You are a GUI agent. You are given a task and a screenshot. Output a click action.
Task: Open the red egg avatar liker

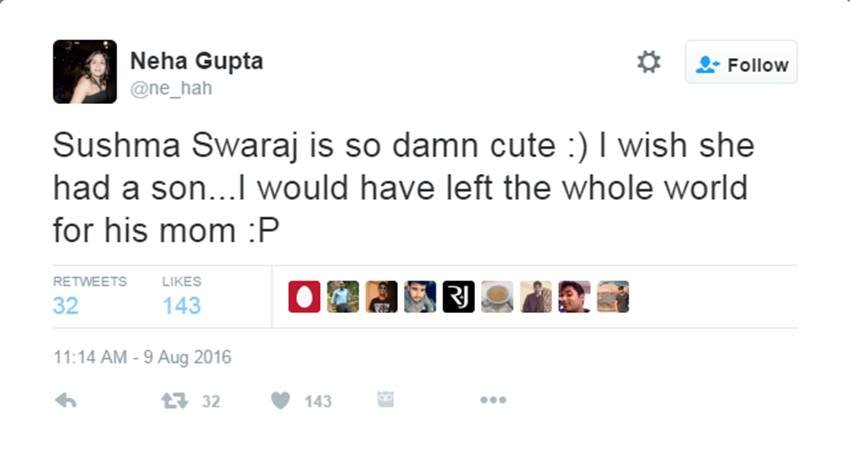pyautogui.click(x=304, y=297)
